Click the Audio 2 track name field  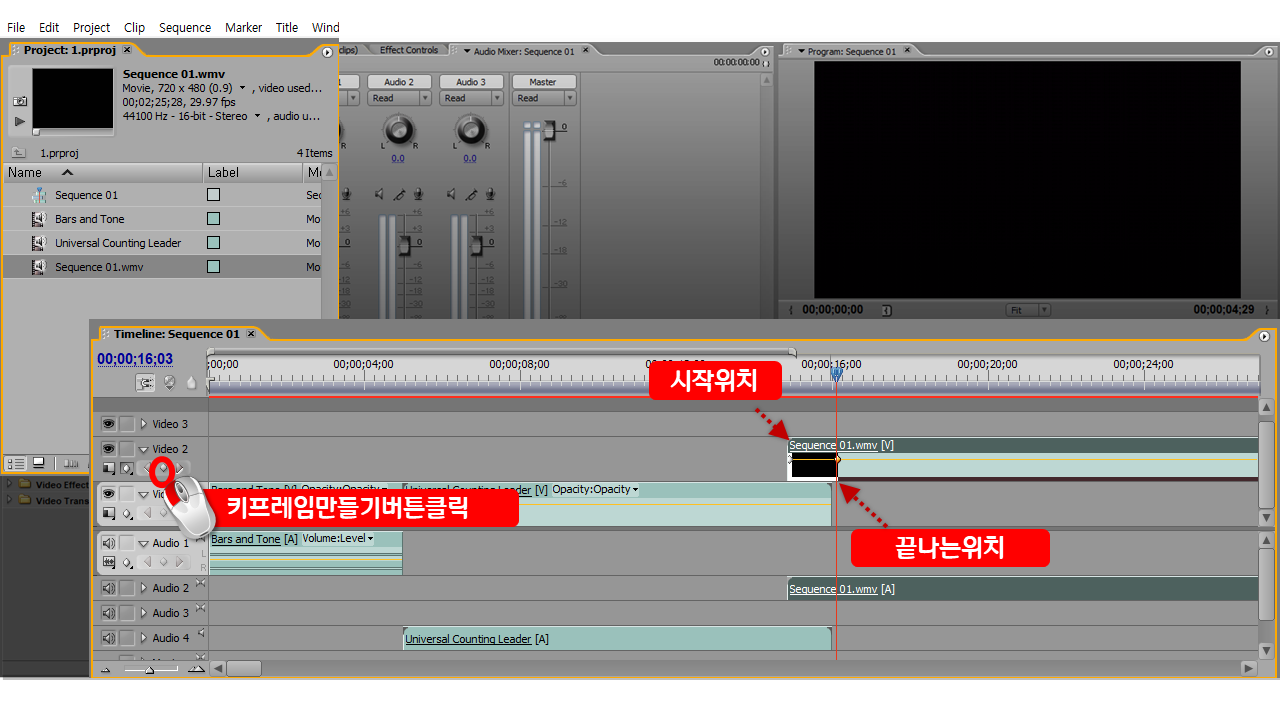[400, 82]
